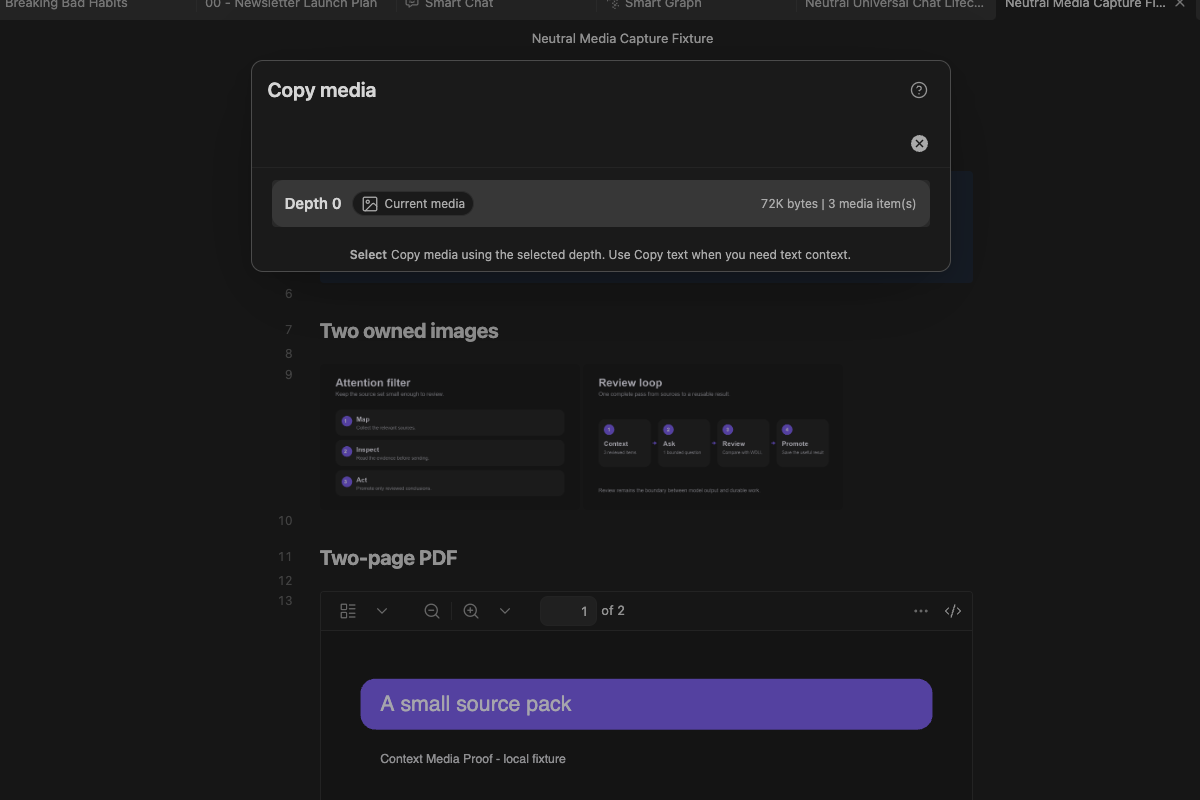Click the PDF page number field

(568, 611)
